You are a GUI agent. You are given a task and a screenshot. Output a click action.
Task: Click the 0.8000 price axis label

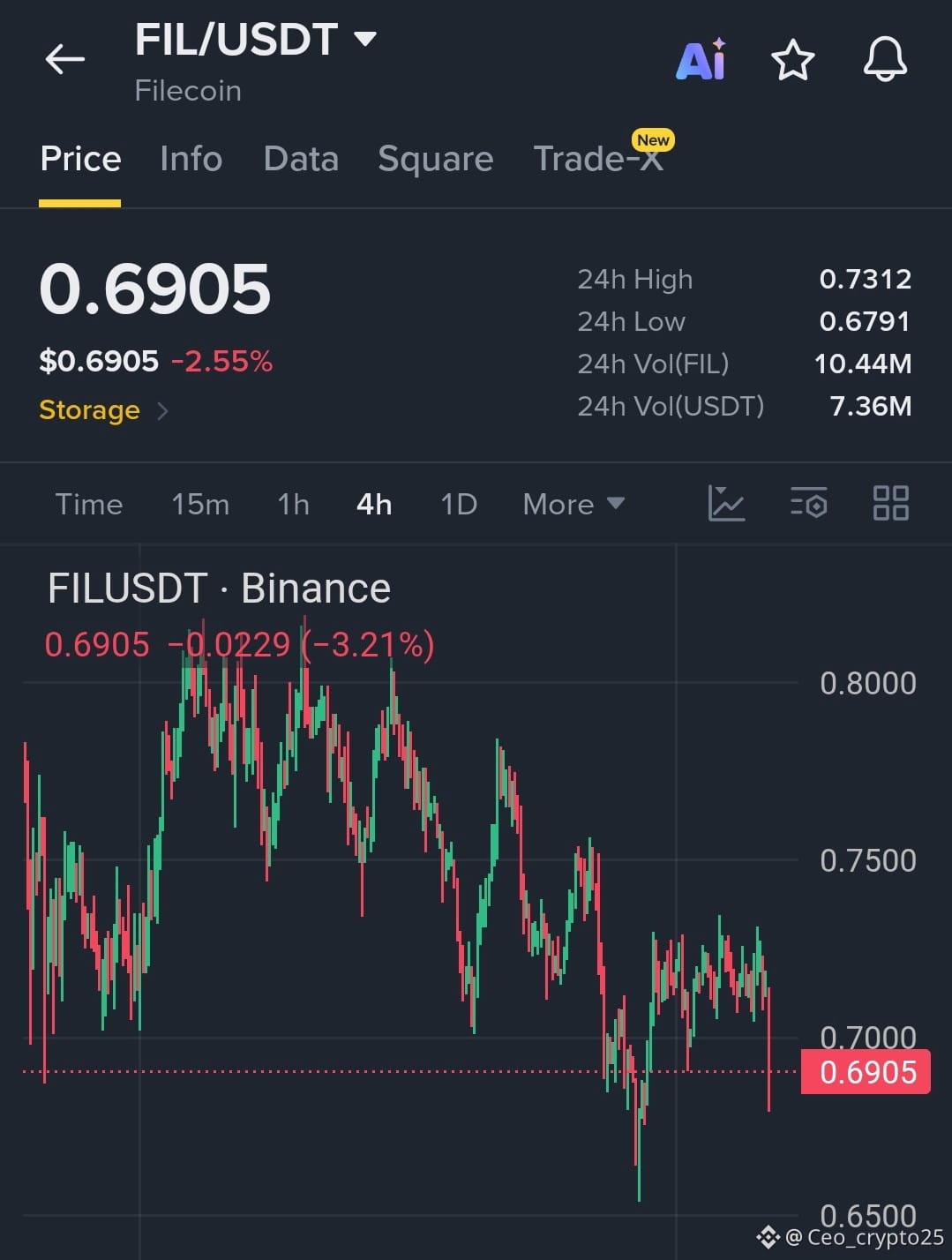click(868, 684)
